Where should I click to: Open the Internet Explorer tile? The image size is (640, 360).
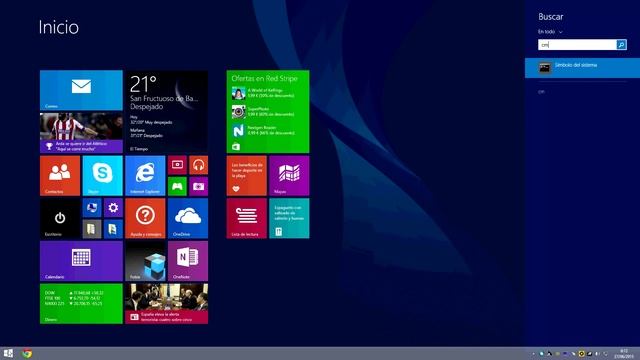coord(145,176)
